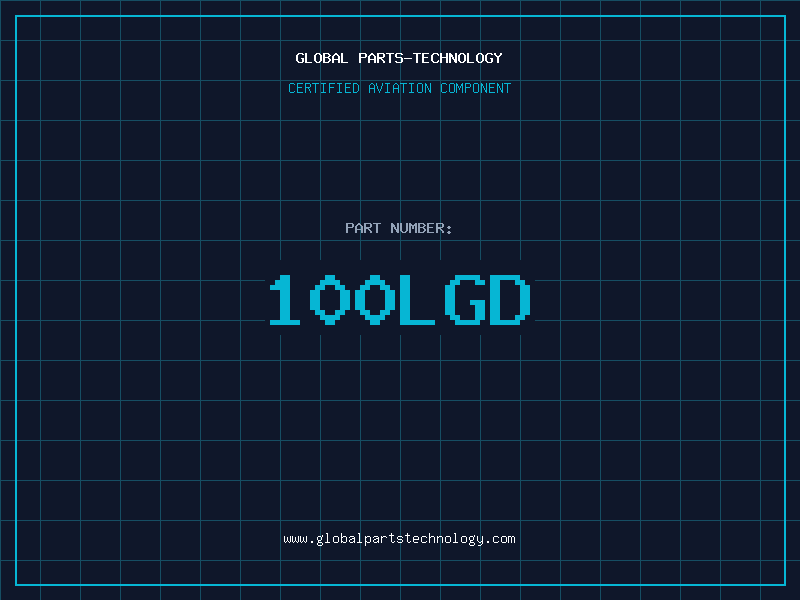Viewport: 800px width, 600px height.
Task: Select the CERTIFIED AVIATION COMPONENT subtitle
Action: click(x=399, y=89)
